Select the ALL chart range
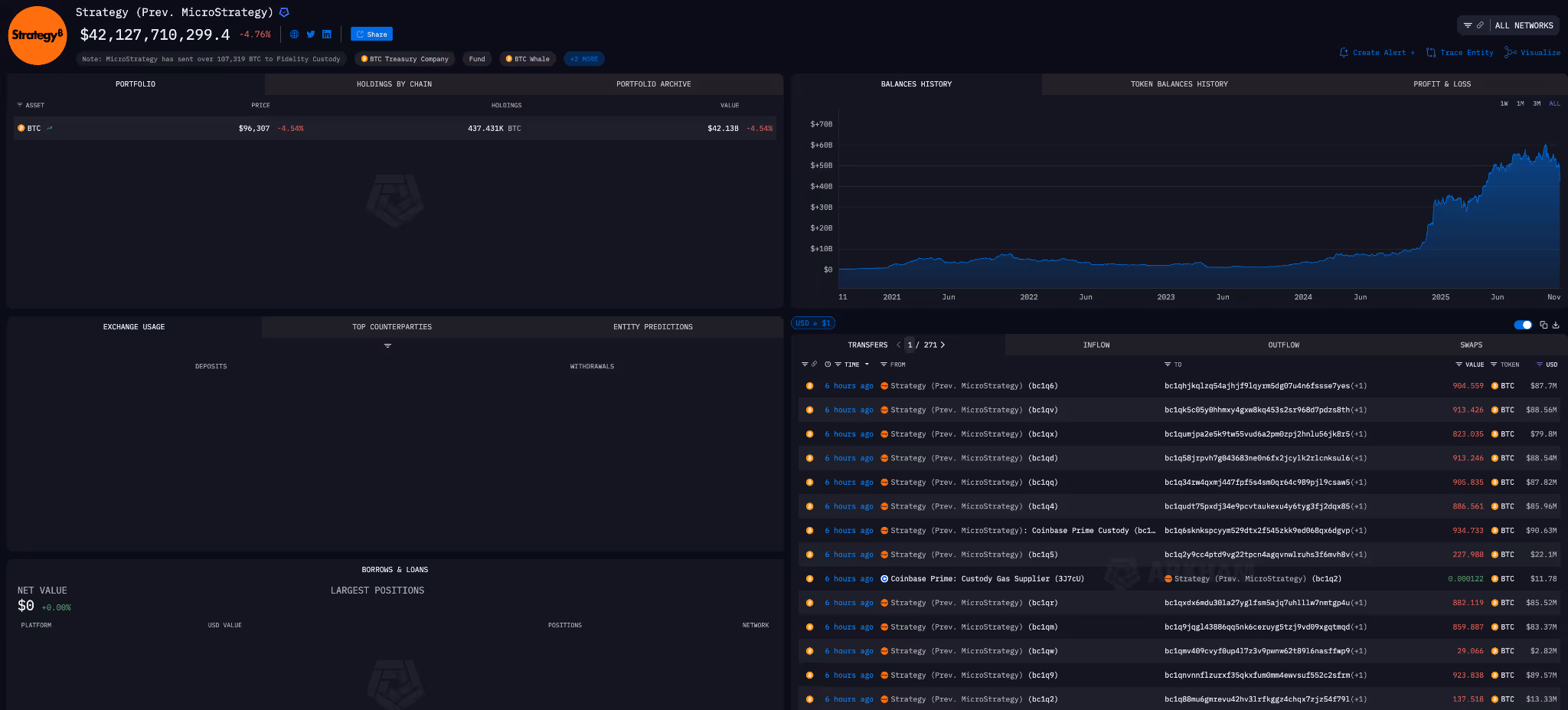The image size is (1568, 710). (x=1554, y=103)
